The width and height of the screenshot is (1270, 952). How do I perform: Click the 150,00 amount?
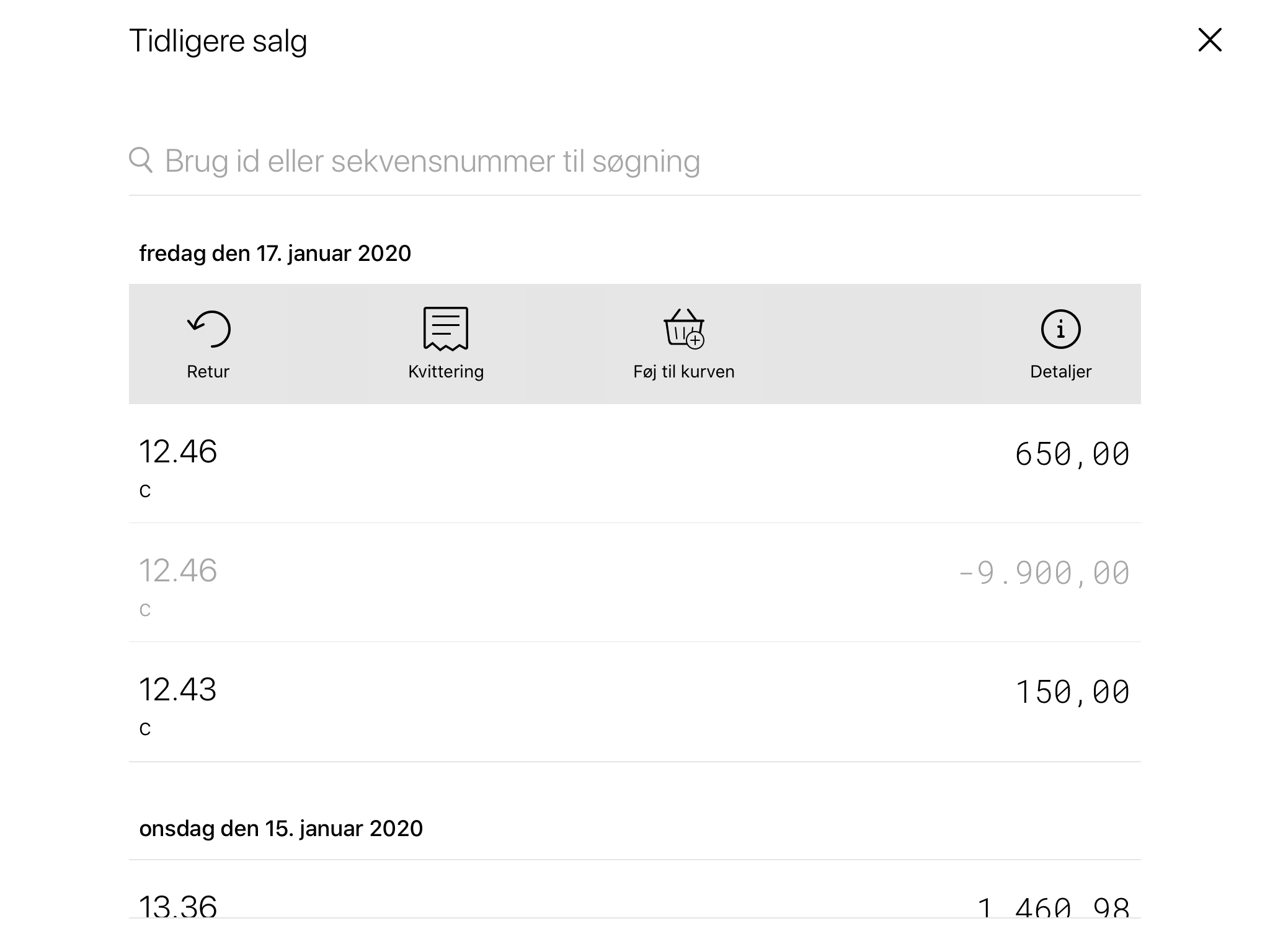1072,692
